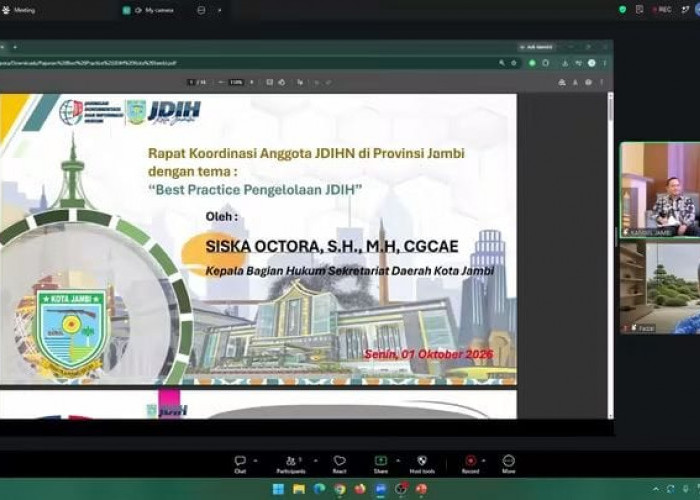700x500 pixels.
Task: Launch Microsoft Edge from the taskbar
Action: tap(319, 489)
